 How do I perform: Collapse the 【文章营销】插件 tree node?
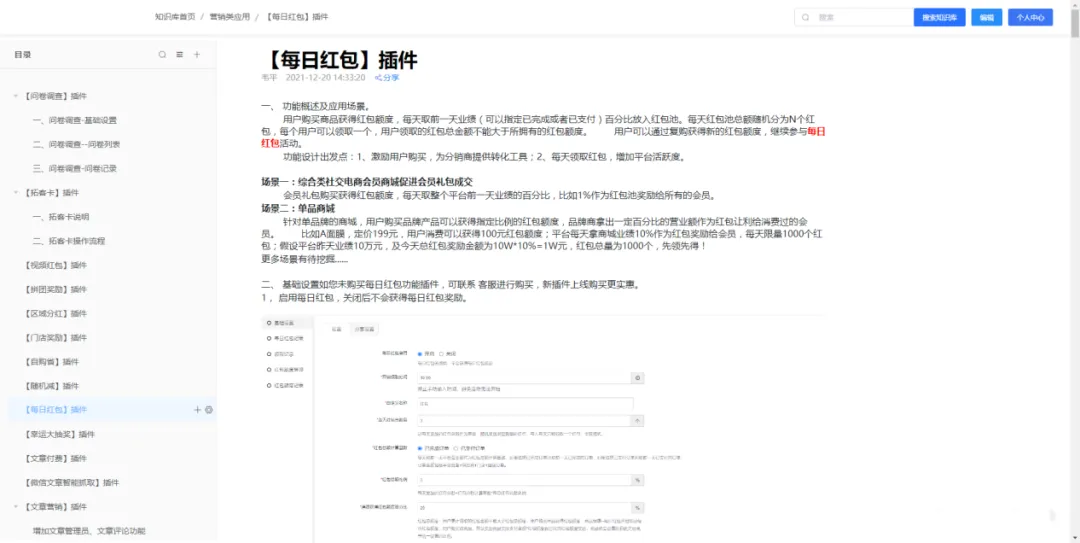click(16, 506)
